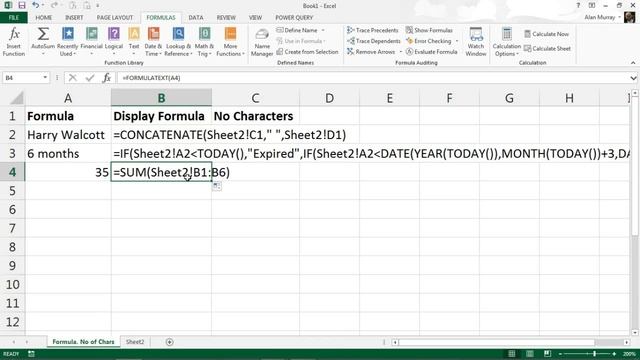Switch to the DATA tab

(x=196, y=18)
